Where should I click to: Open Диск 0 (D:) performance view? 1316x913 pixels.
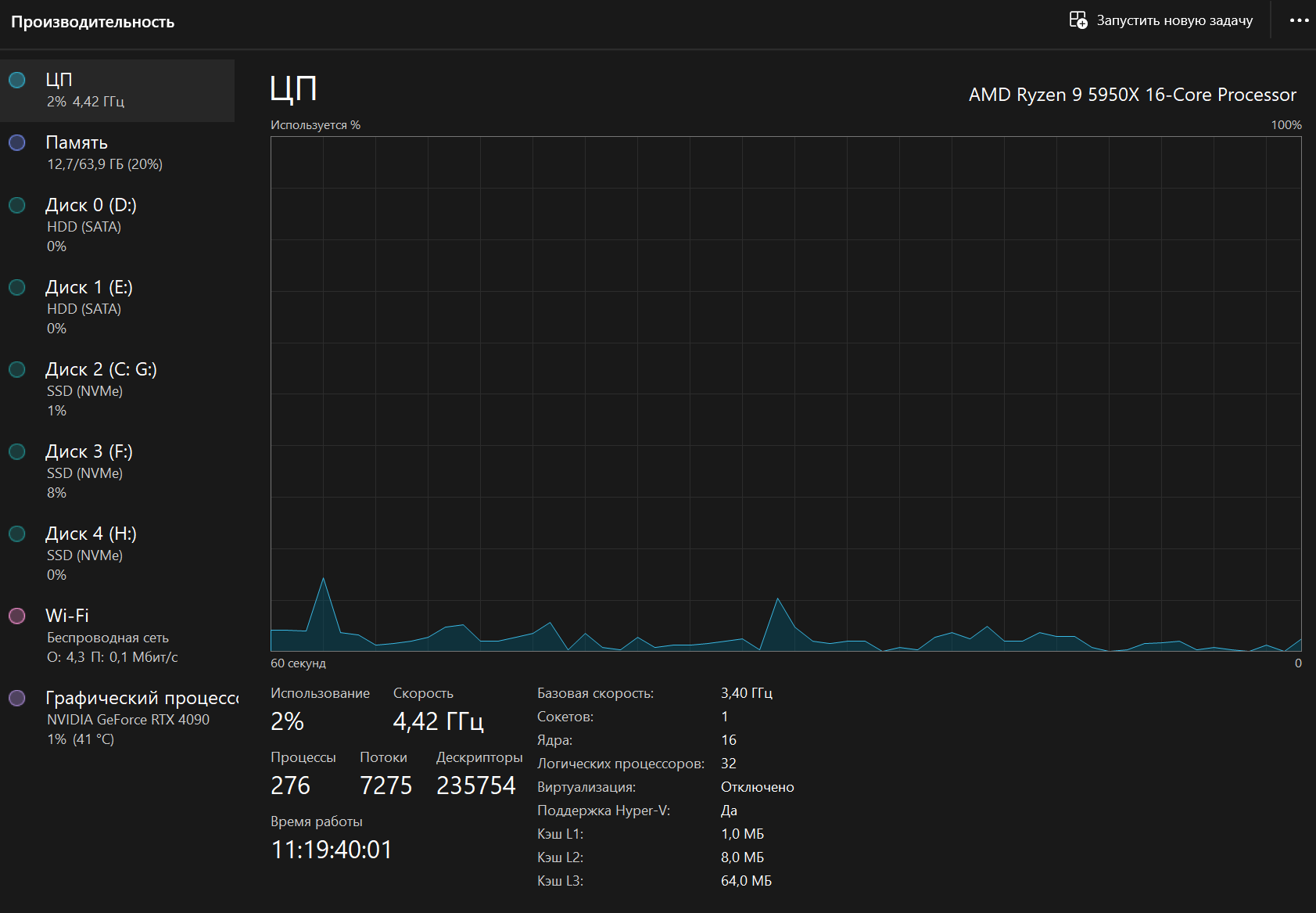(117, 225)
